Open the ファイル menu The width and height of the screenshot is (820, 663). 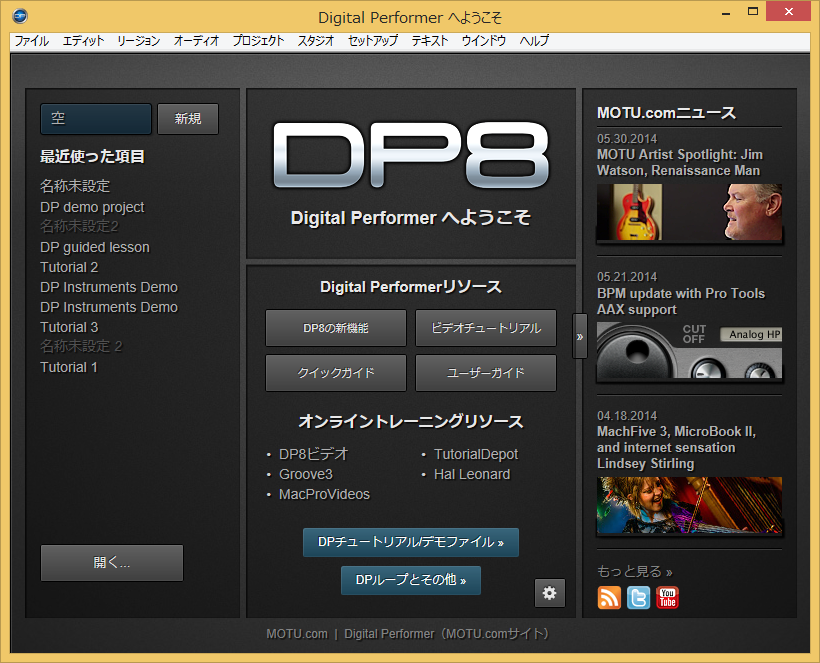coord(31,41)
